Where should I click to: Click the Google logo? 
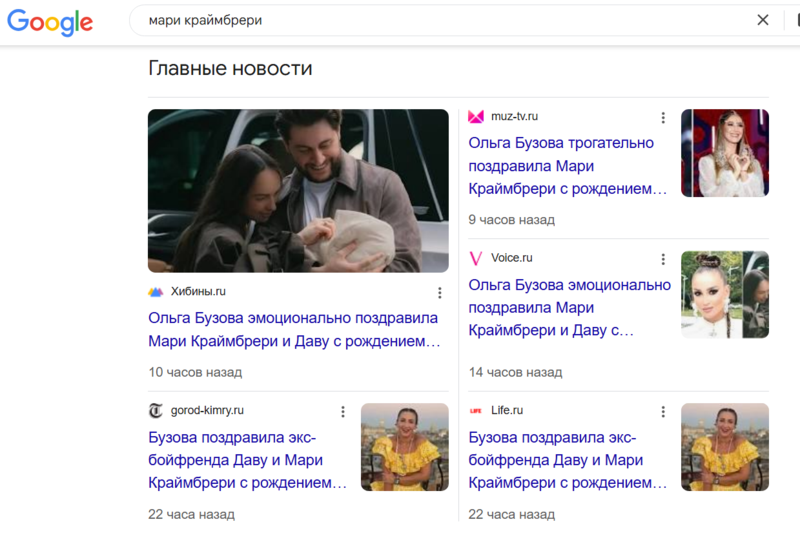50,22
